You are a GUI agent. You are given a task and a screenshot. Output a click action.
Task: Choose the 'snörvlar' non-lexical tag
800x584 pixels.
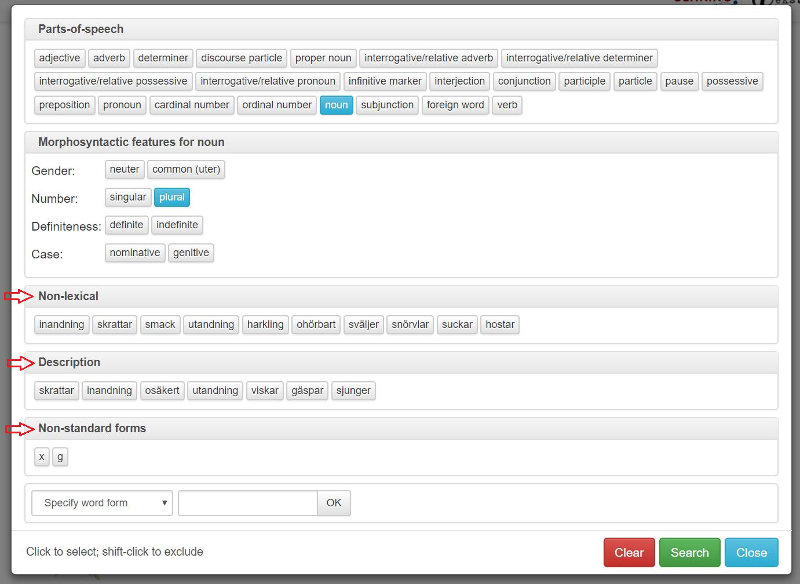(x=410, y=324)
